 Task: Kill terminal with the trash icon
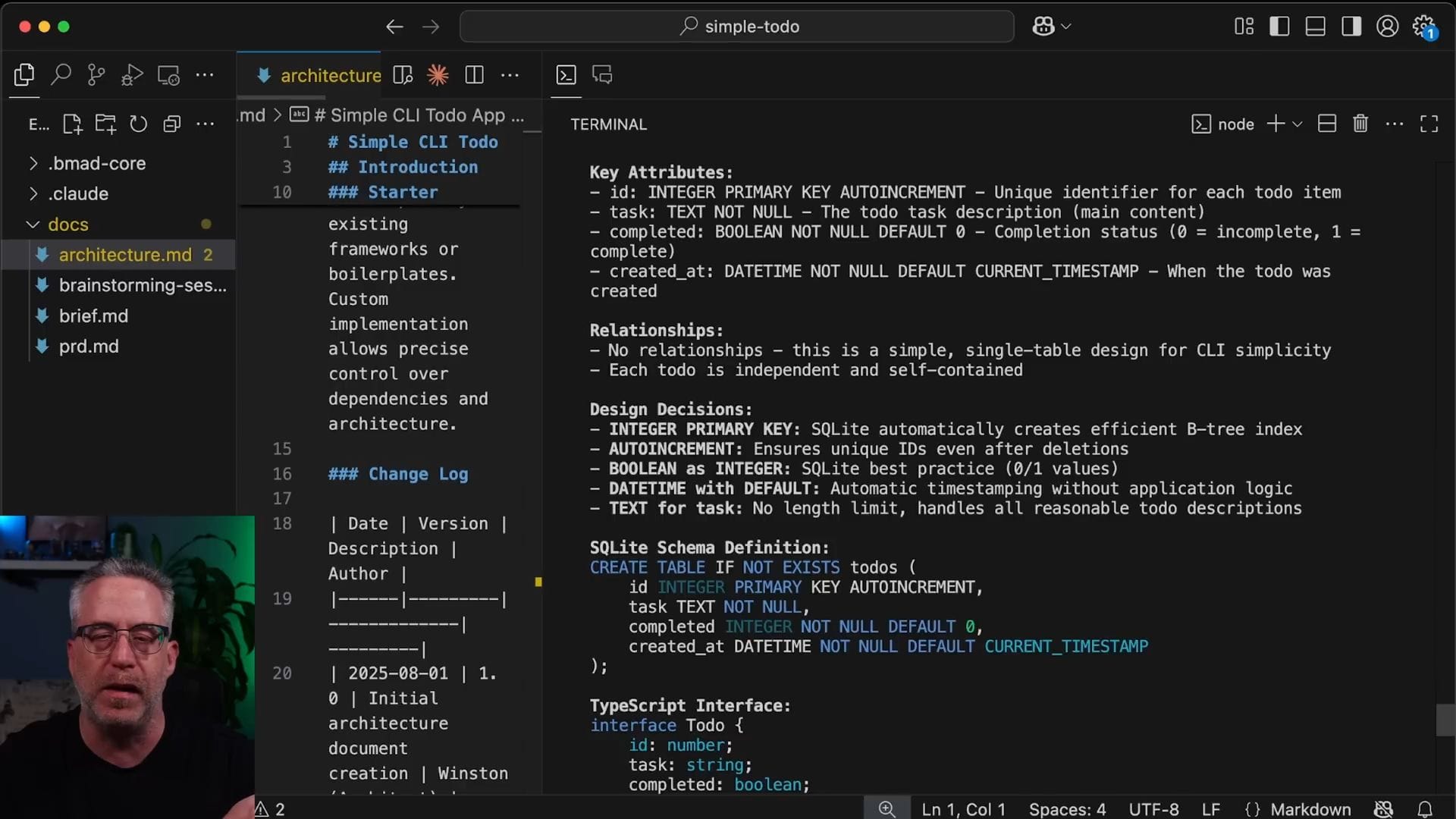[x=1360, y=124]
